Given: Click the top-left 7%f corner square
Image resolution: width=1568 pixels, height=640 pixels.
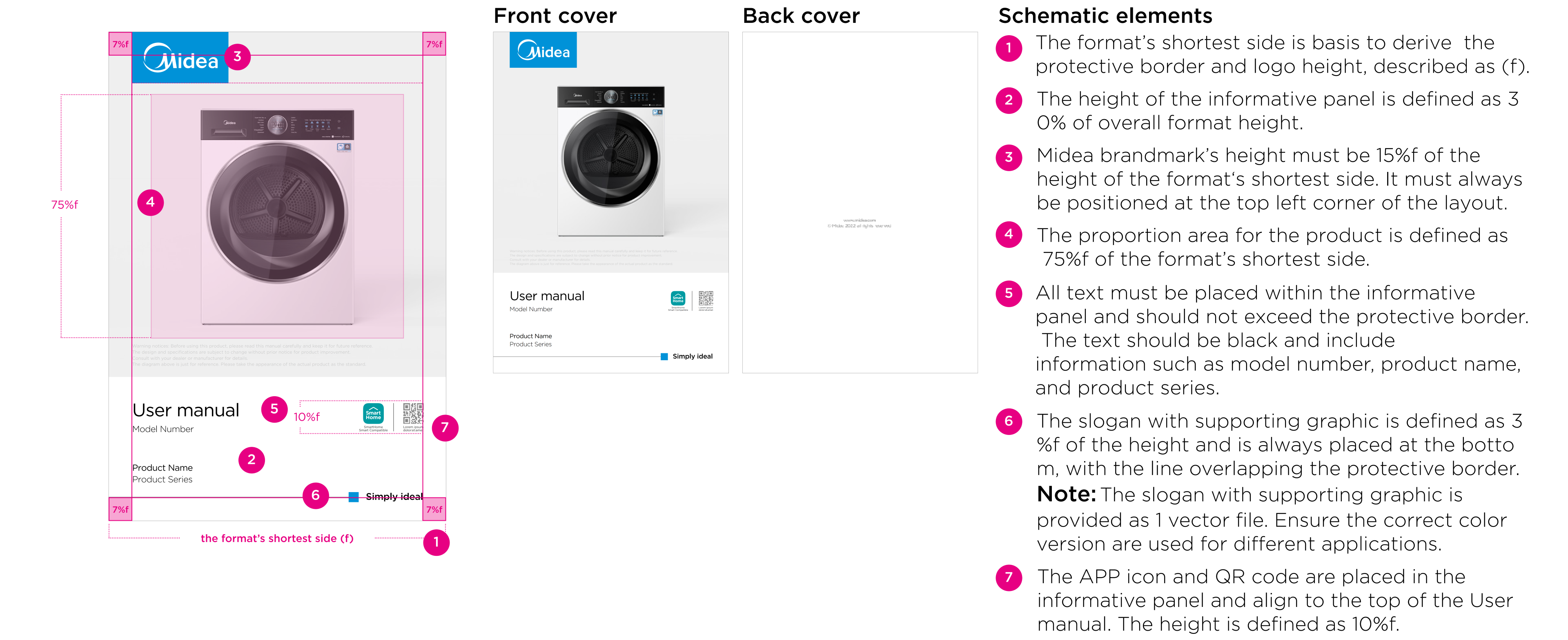Looking at the screenshot, I should point(120,44).
